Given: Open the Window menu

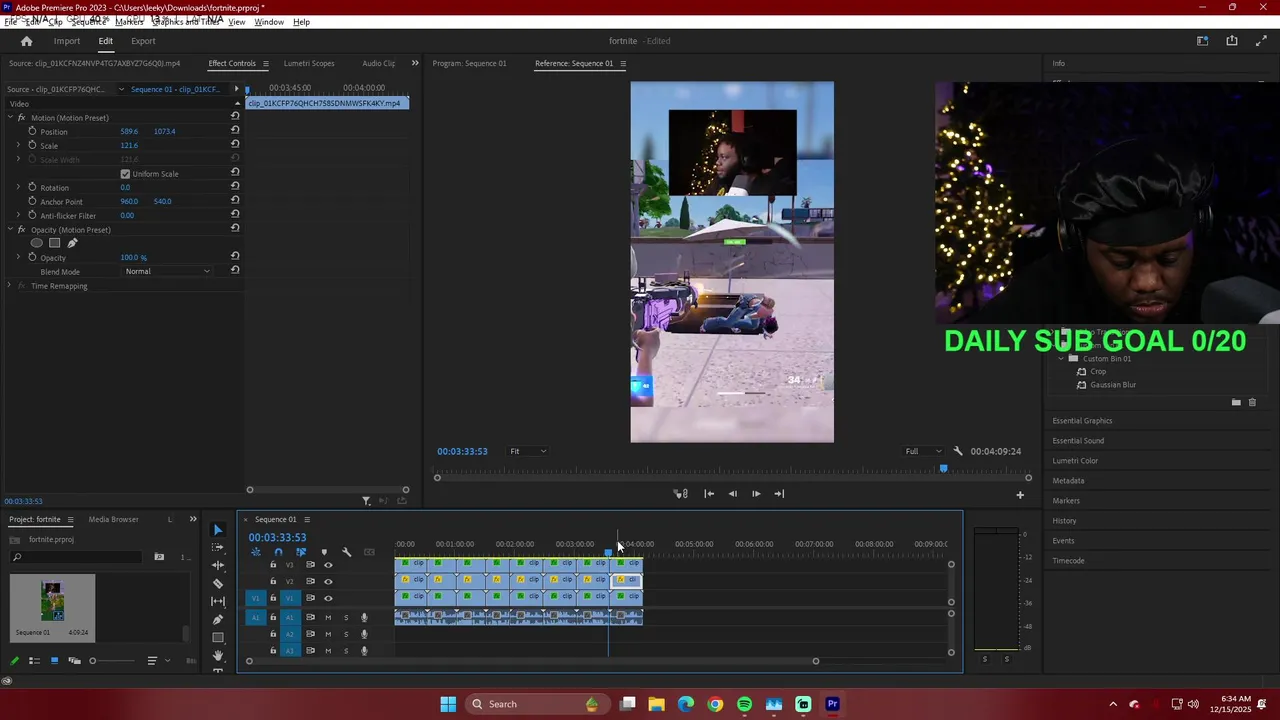Looking at the screenshot, I should click(x=269, y=22).
